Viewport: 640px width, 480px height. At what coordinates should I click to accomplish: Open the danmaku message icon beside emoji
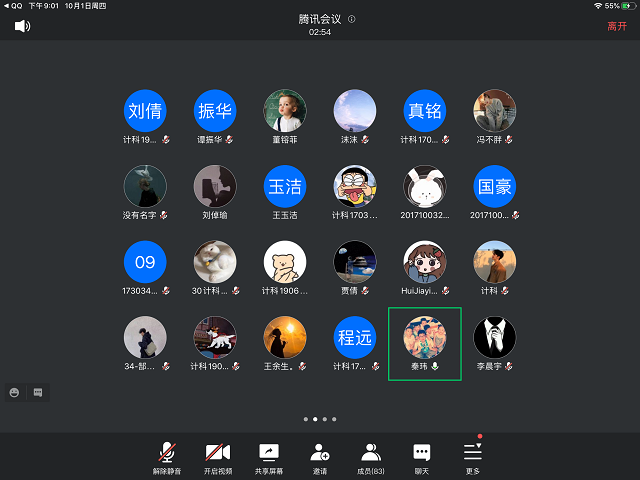click(38, 392)
